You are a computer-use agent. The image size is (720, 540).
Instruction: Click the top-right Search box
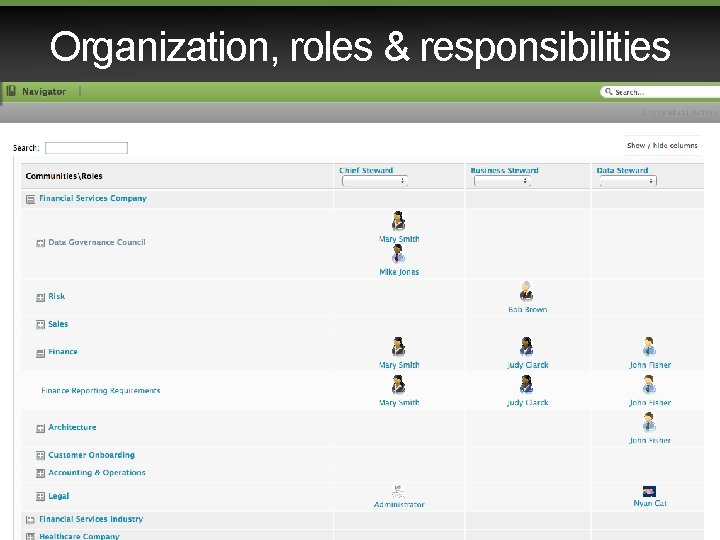pos(661,92)
